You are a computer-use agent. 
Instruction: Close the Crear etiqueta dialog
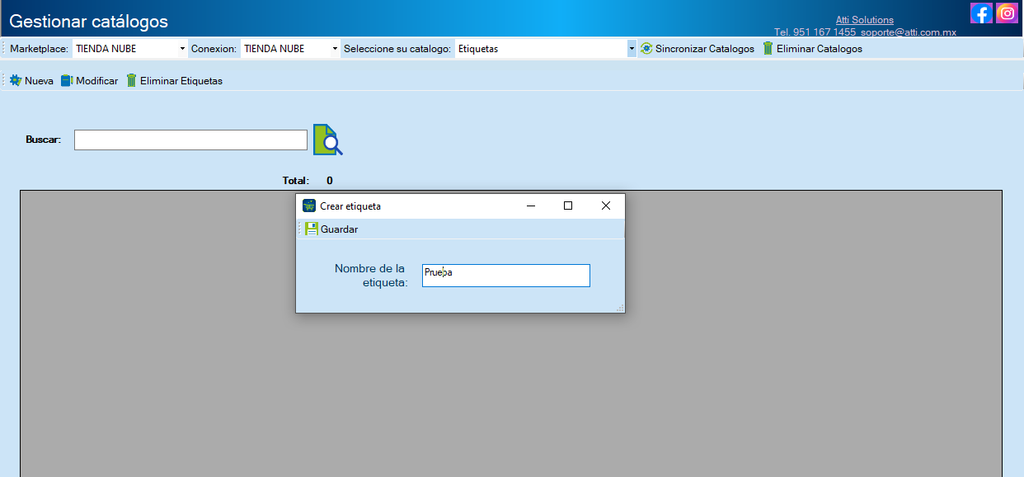[605, 206]
